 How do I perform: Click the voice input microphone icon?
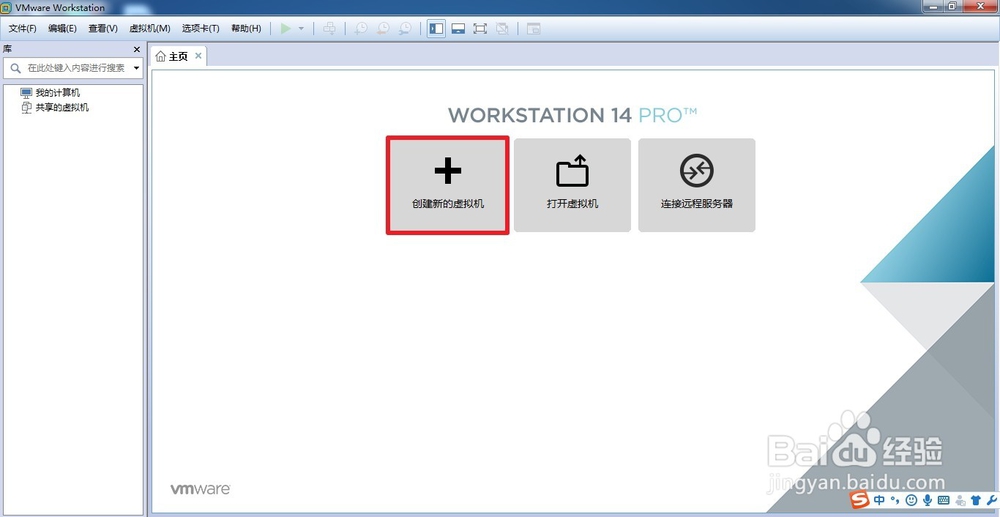[927, 500]
